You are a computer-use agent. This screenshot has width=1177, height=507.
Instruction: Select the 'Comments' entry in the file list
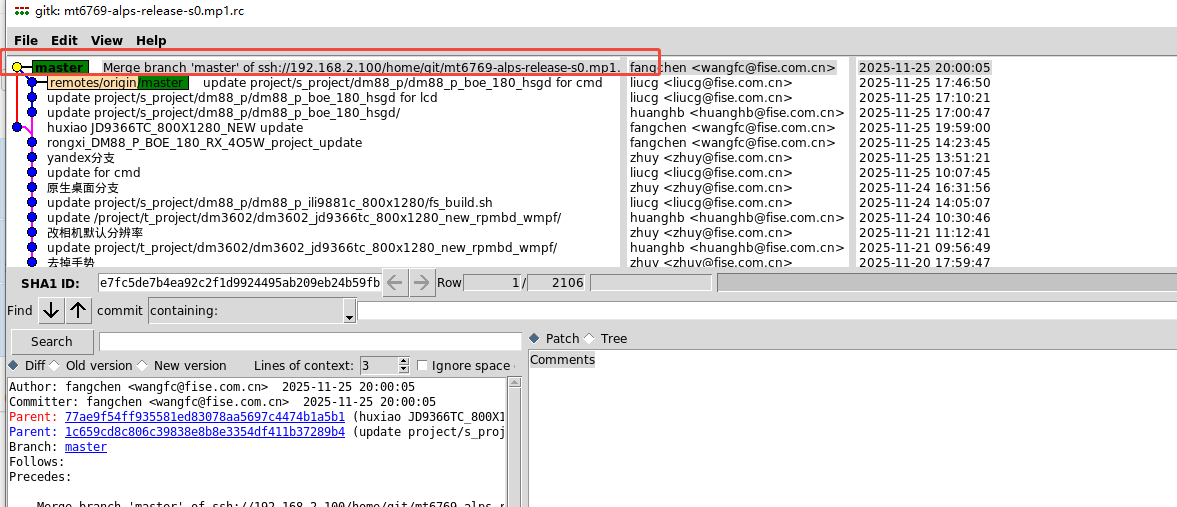tap(562, 360)
